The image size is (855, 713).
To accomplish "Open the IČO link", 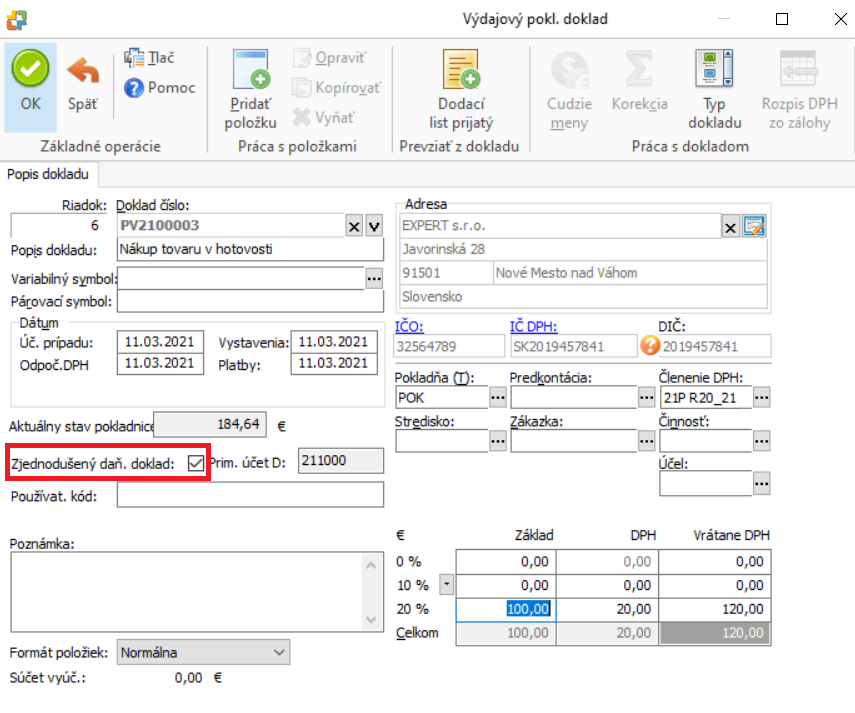I will point(409,327).
